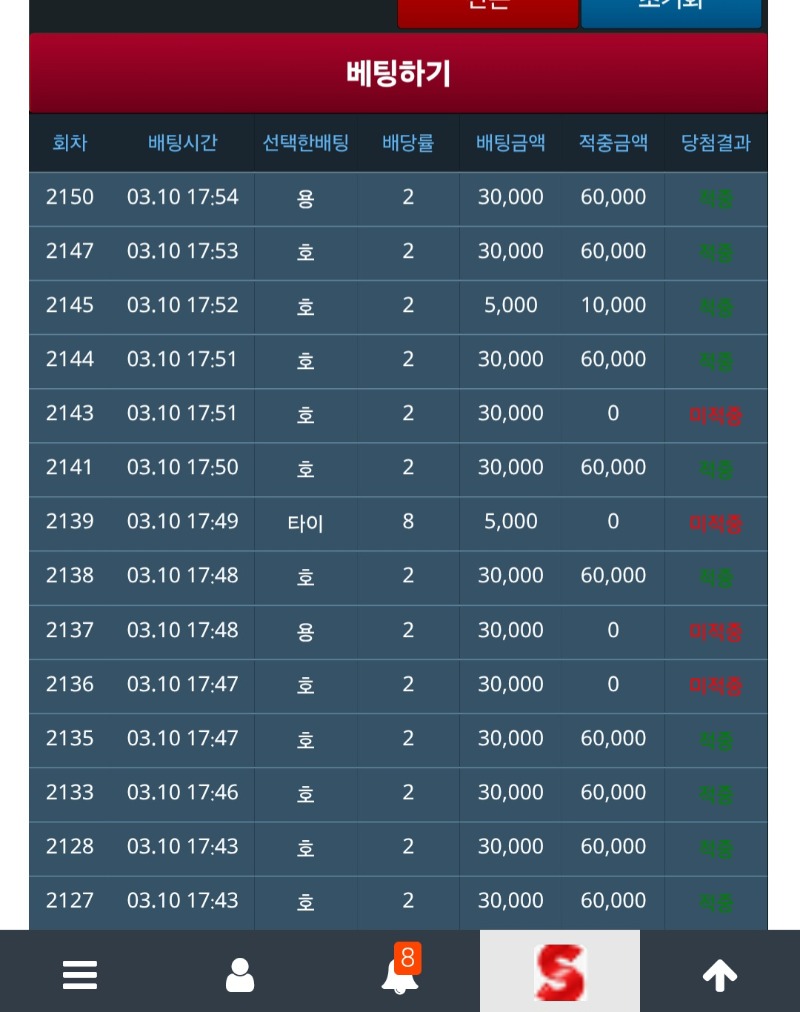800x1012 pixels.
Task: Select the 타이 bet in round 2139
Action: point(306,522)
